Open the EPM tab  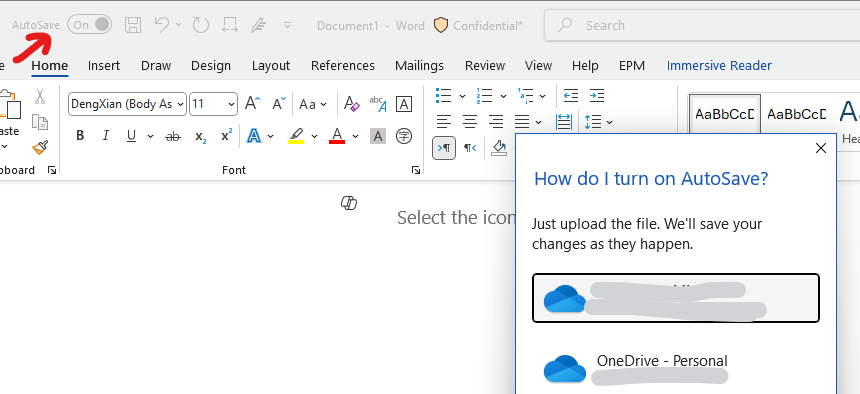(632, 66)
